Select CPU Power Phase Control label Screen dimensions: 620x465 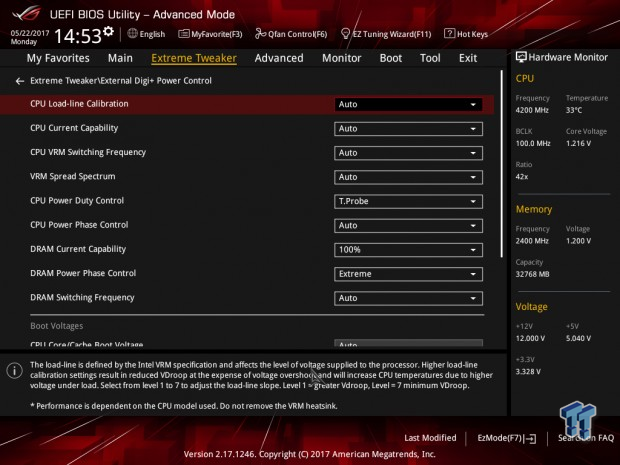79,225
